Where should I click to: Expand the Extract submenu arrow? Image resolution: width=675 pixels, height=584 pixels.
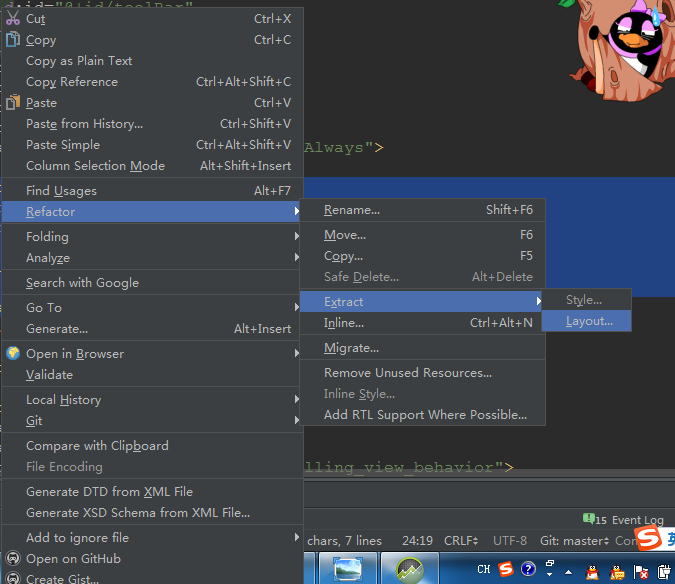coord(538,301)
